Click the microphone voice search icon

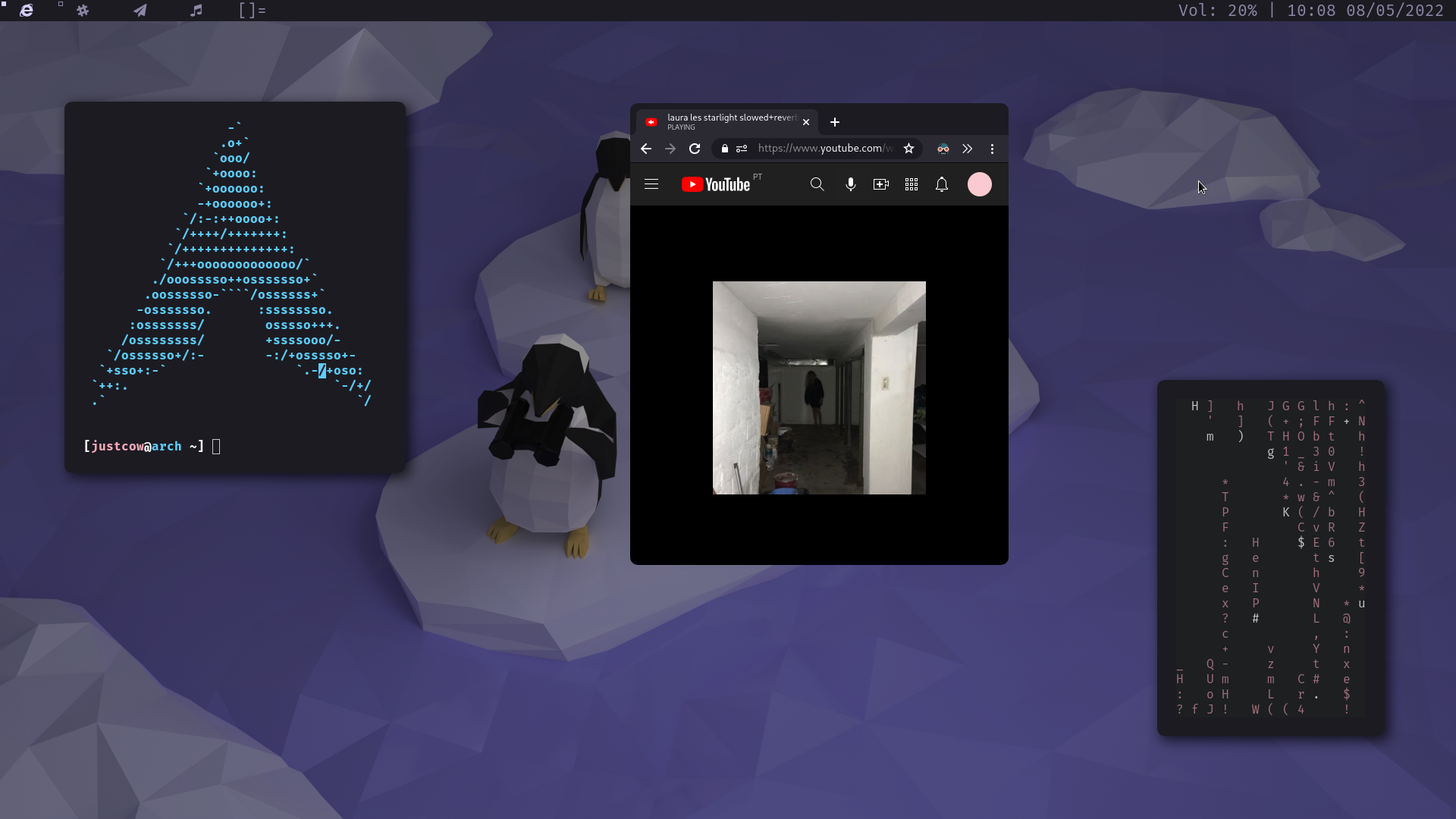850,184
